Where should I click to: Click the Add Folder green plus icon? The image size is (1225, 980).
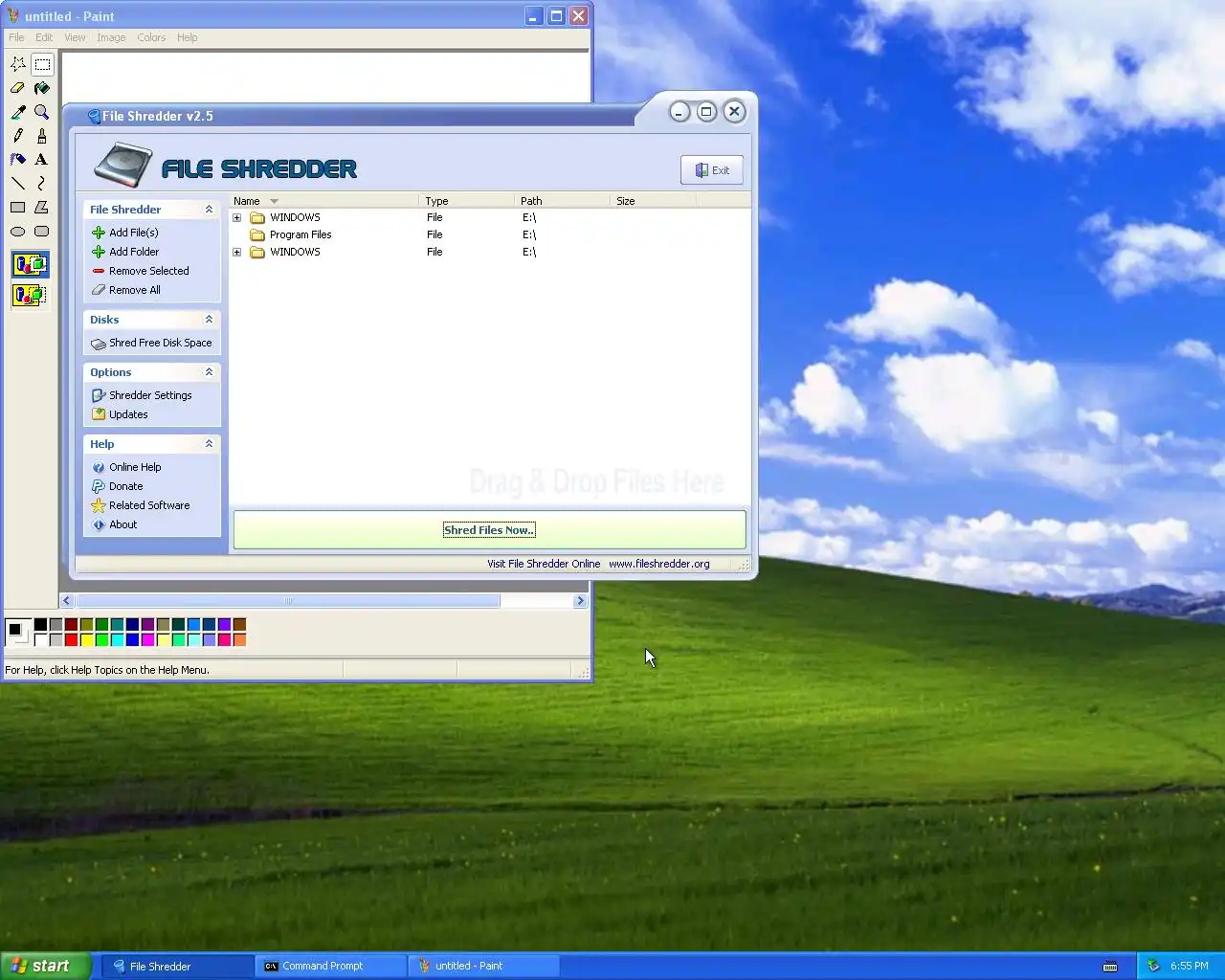pyautogui.click(x=99, y=252)
